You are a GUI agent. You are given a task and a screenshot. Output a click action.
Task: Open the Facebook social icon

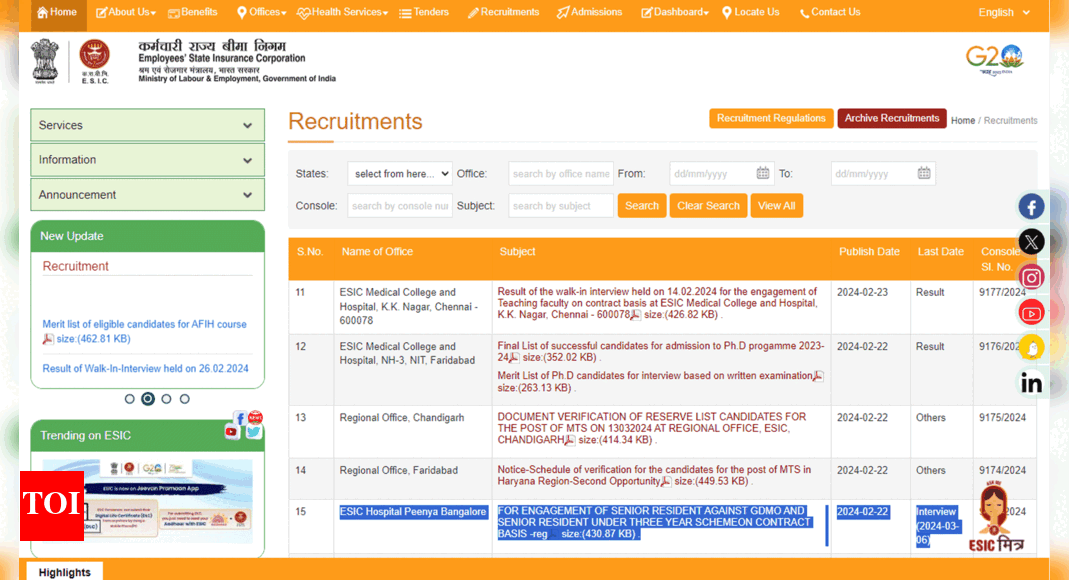[x=1031, y=206]
